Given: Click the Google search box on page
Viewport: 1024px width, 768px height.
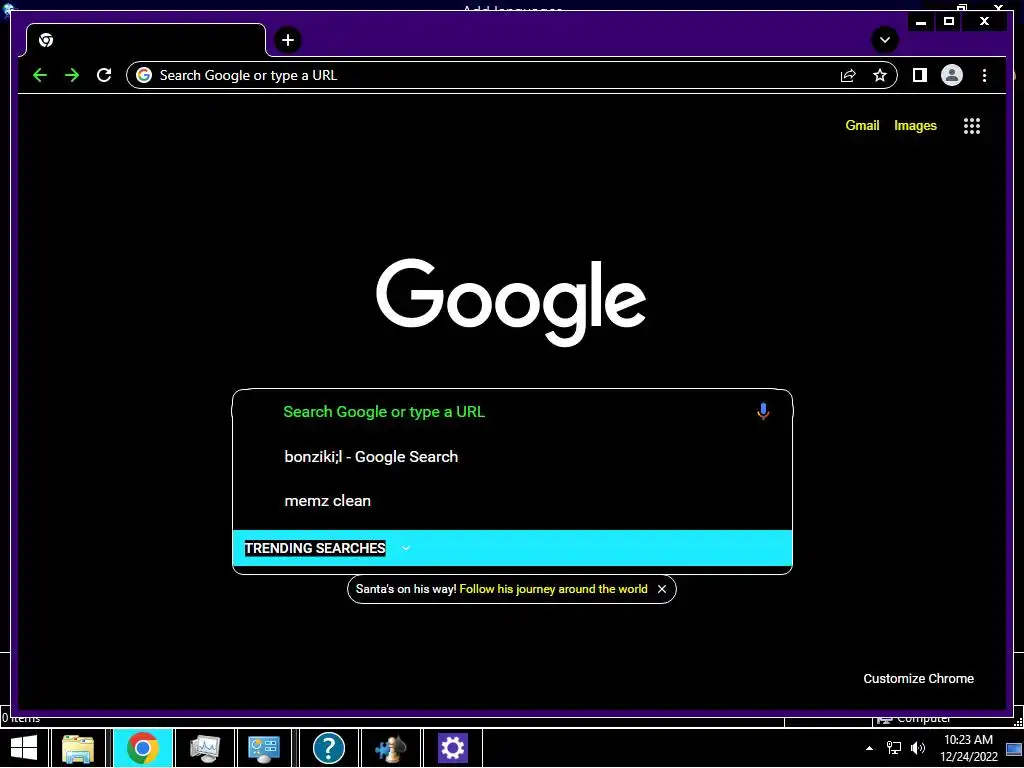Looking at the screenshot, I should click(x=512, y=411).
